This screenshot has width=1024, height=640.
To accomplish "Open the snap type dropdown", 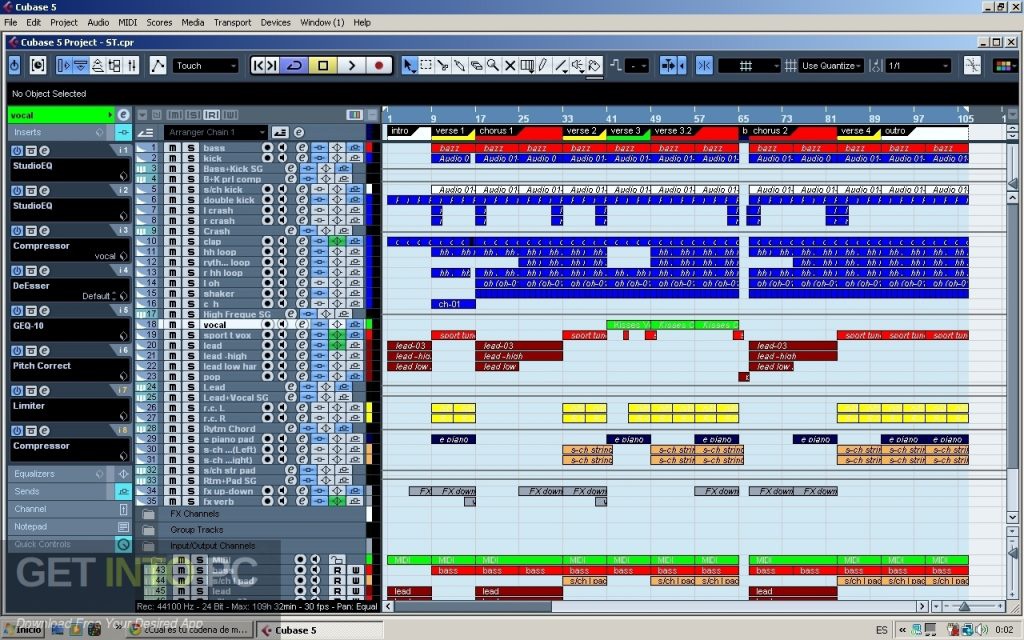I will pos(749,65).
